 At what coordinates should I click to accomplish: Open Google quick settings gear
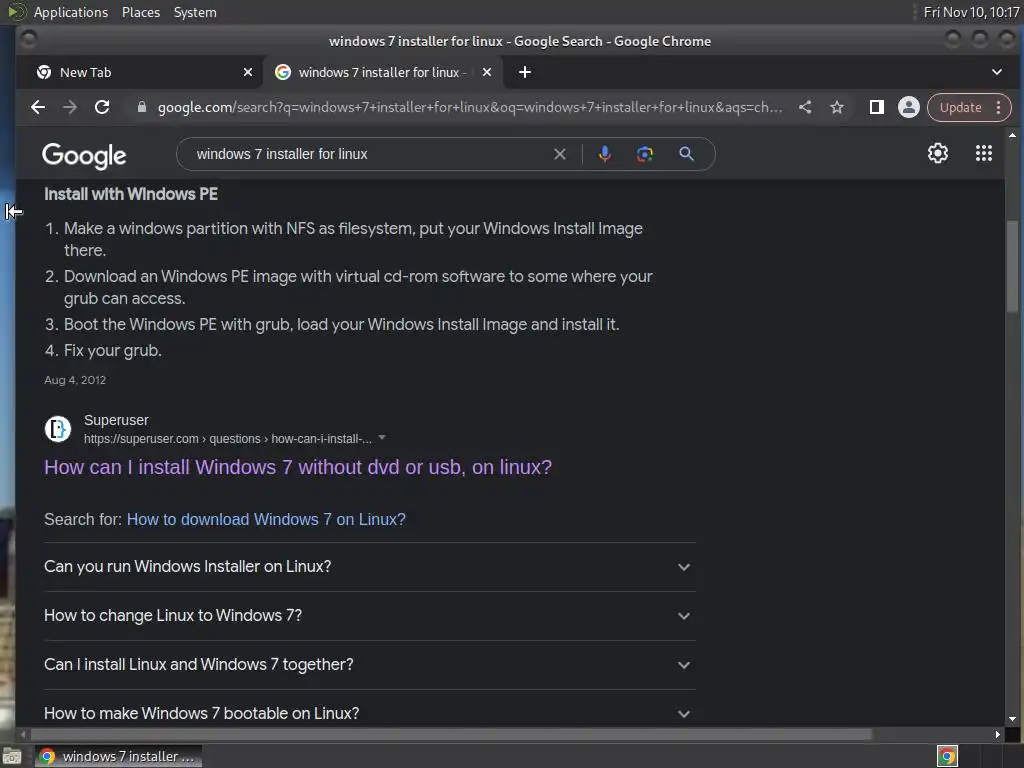[x=938, y=153]
